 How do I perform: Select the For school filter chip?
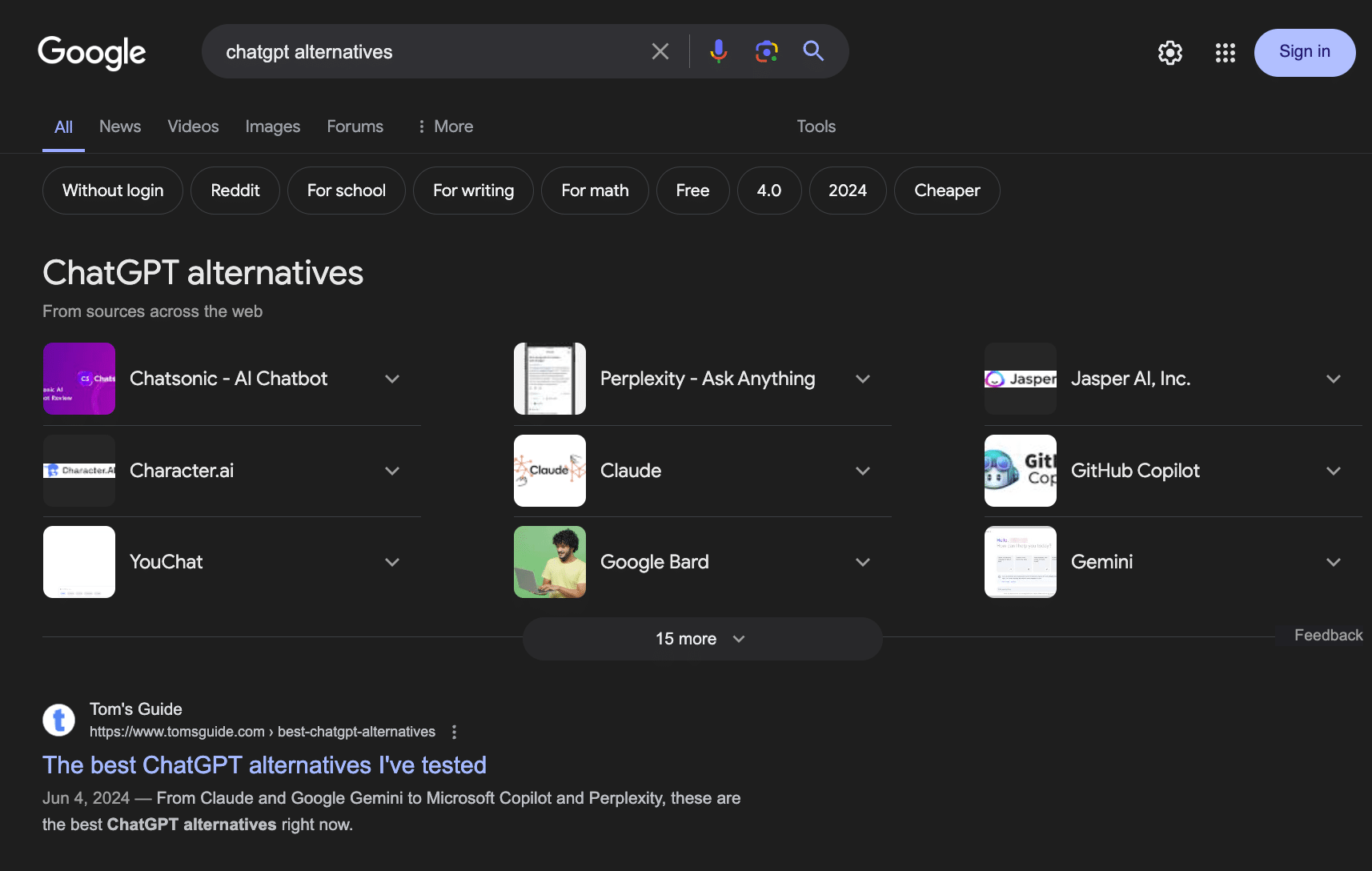pos(347,191)
